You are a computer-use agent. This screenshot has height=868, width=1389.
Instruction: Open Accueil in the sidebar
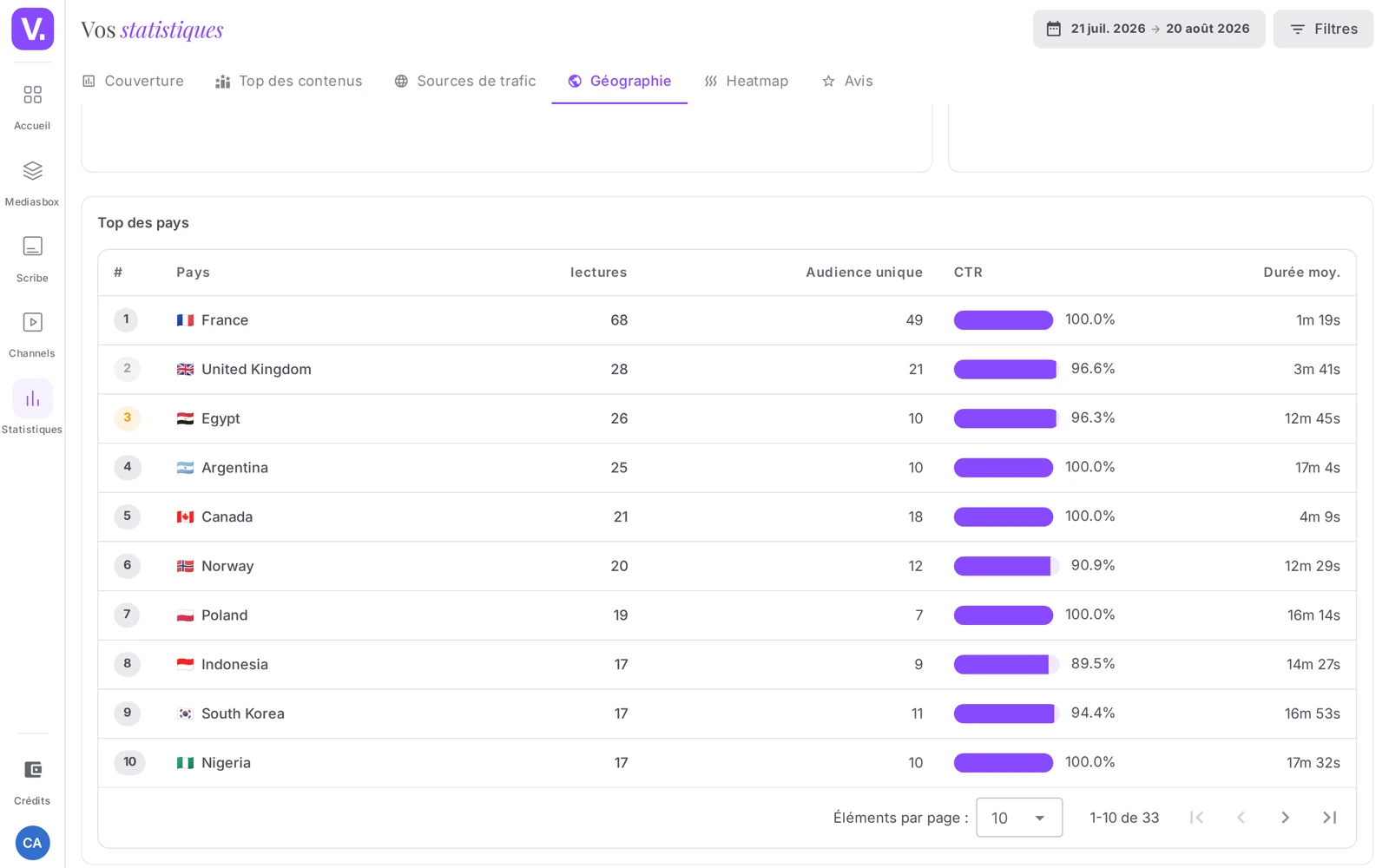32,107
